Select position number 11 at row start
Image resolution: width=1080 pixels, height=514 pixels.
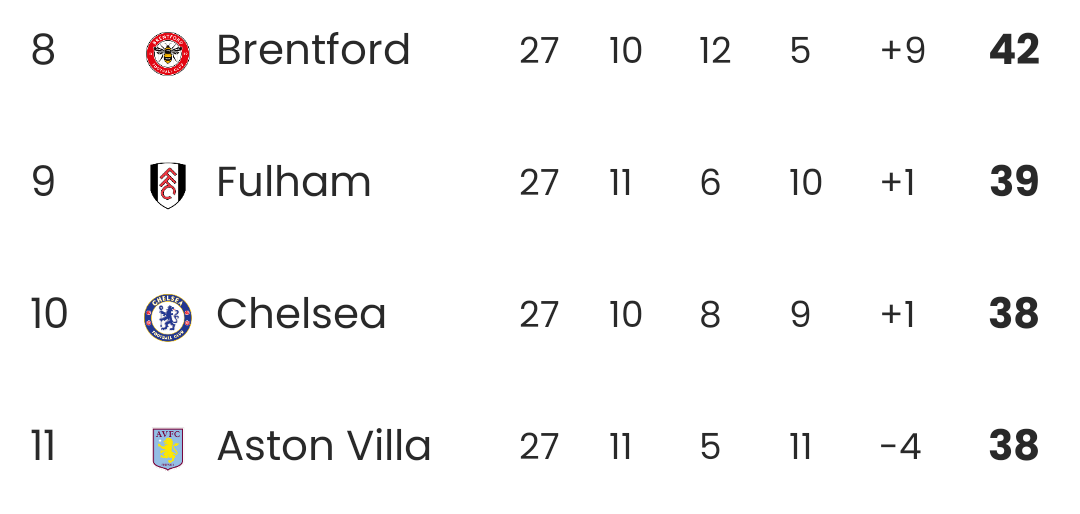[x=43, y=446]
